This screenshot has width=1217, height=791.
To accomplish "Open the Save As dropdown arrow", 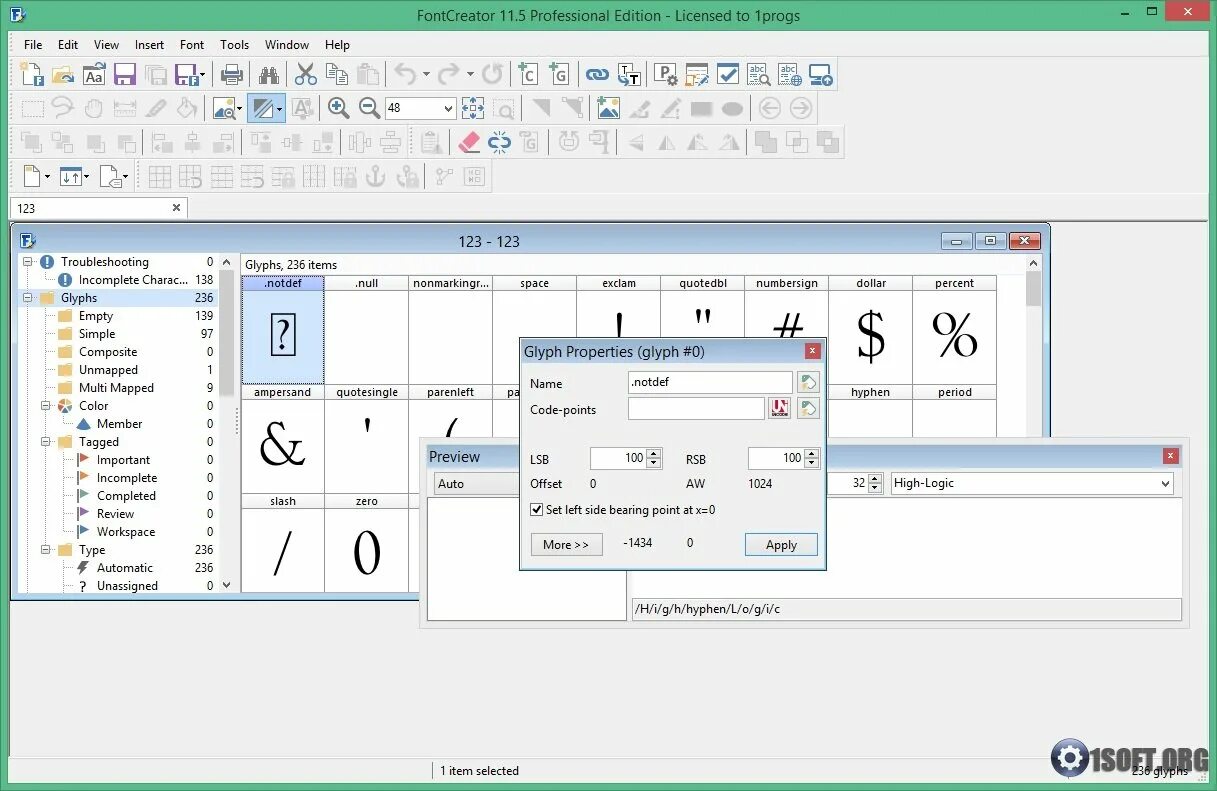I will (202, 74).
